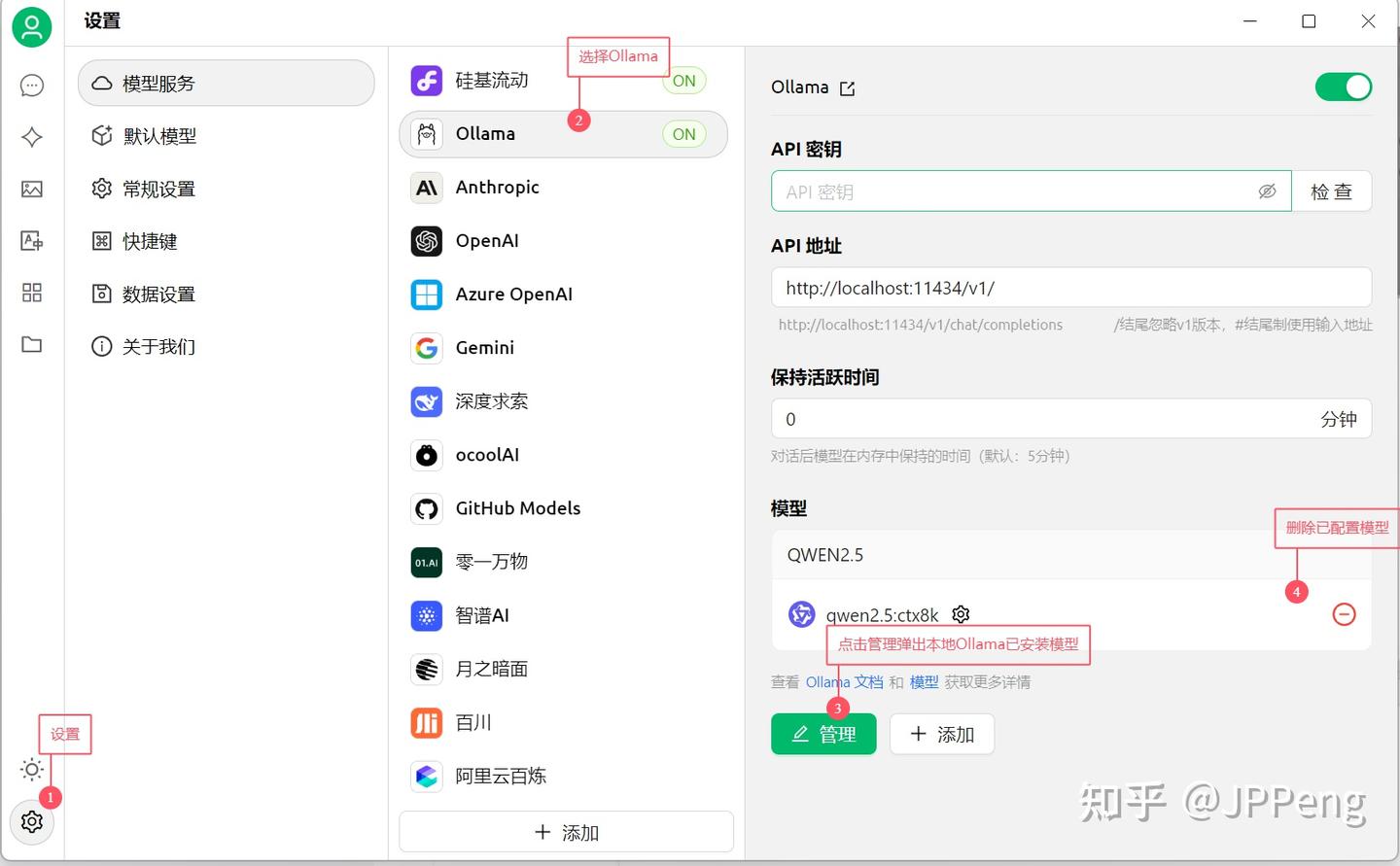Remove the qwen2.5:ctx8k model
1400x866 pixels.
pos(1344,614)
